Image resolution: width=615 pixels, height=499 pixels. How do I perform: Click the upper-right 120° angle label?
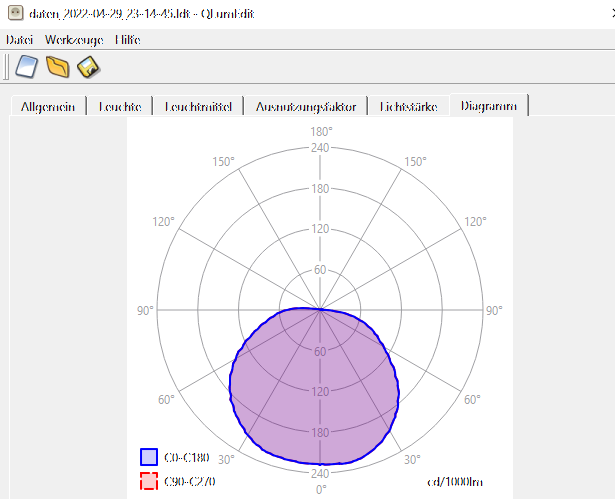pyautogui.click(x=475, y=222)
